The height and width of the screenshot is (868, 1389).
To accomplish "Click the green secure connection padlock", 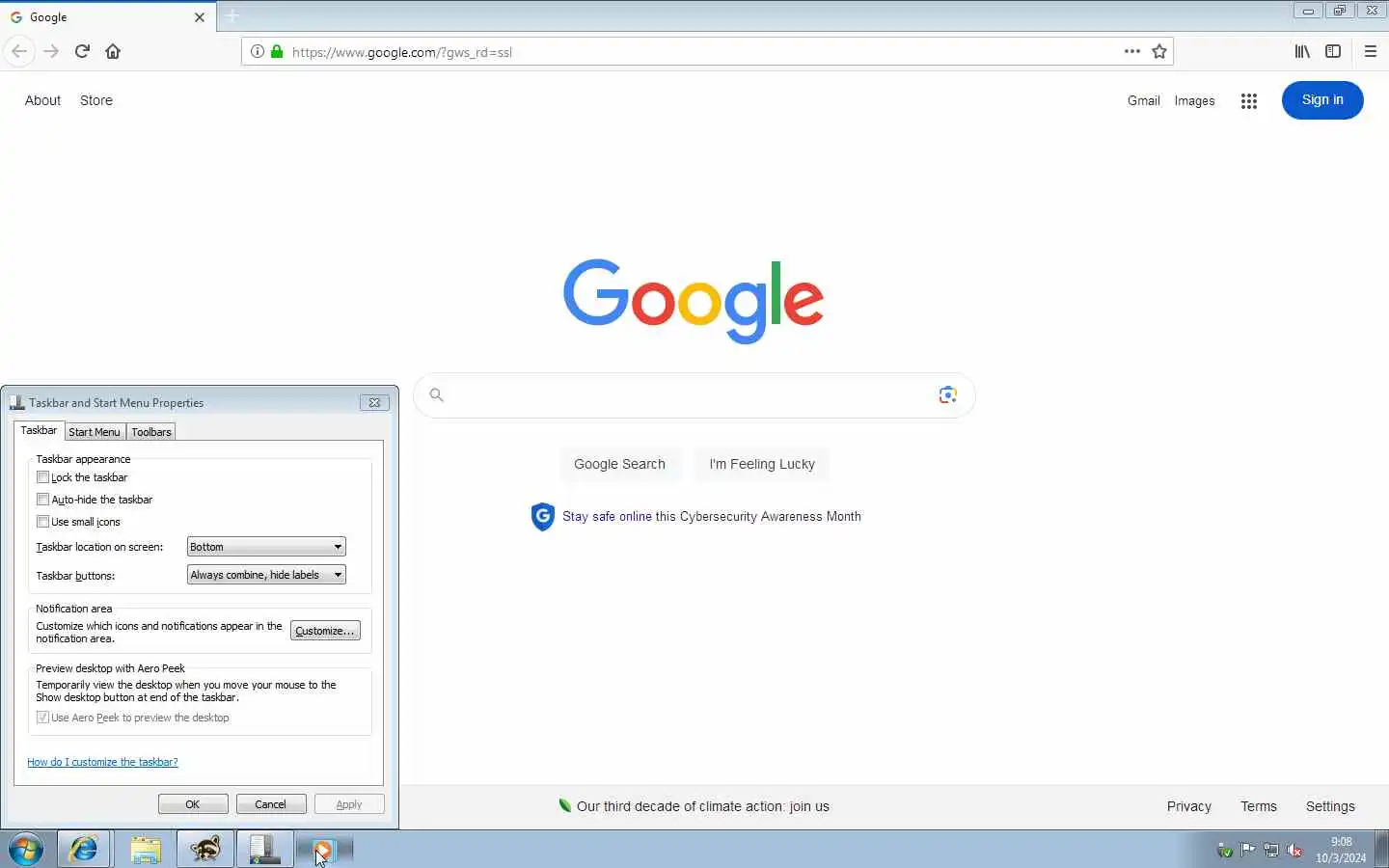I will 277,51.
